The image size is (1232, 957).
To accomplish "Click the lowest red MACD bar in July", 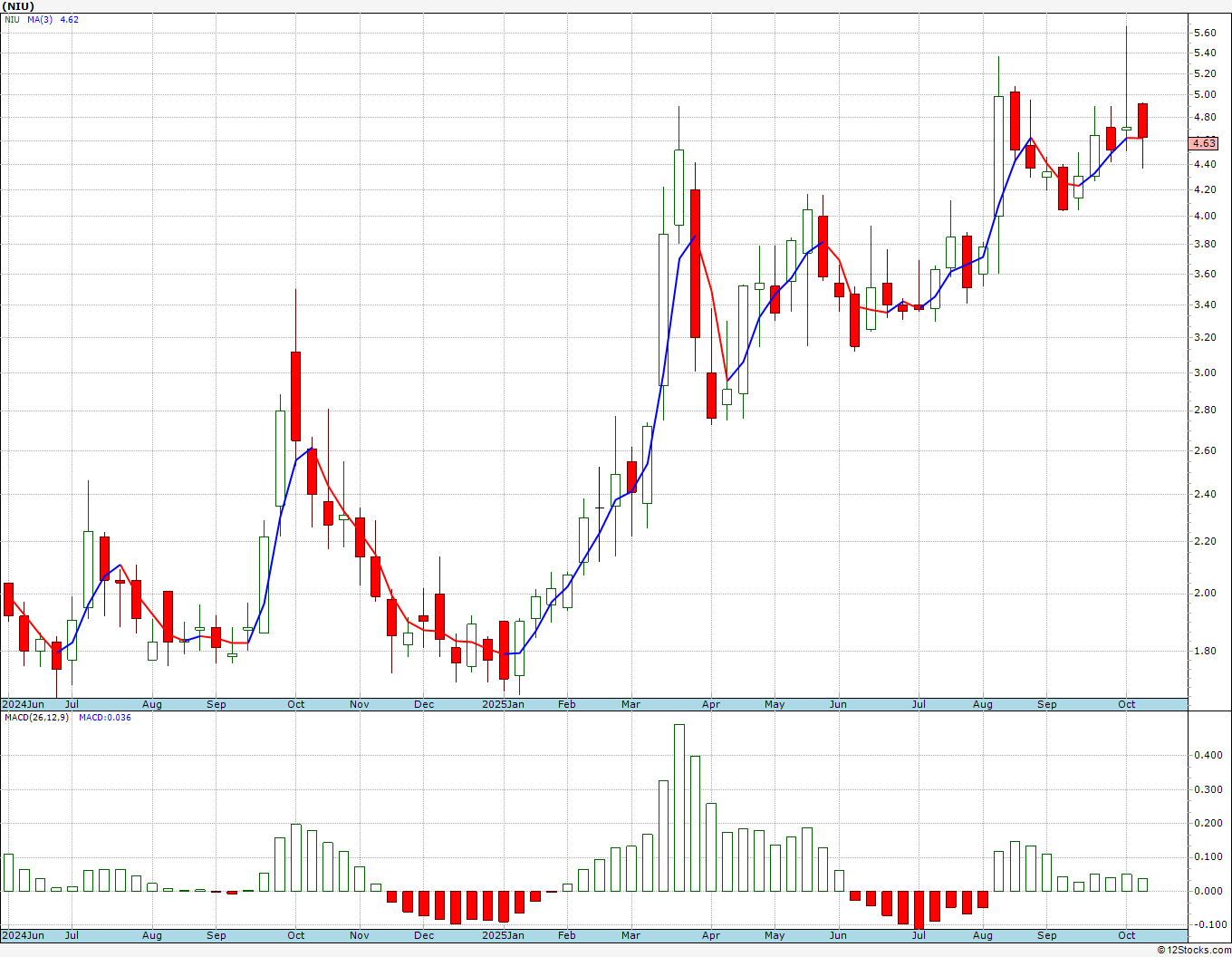I will 919,910.
